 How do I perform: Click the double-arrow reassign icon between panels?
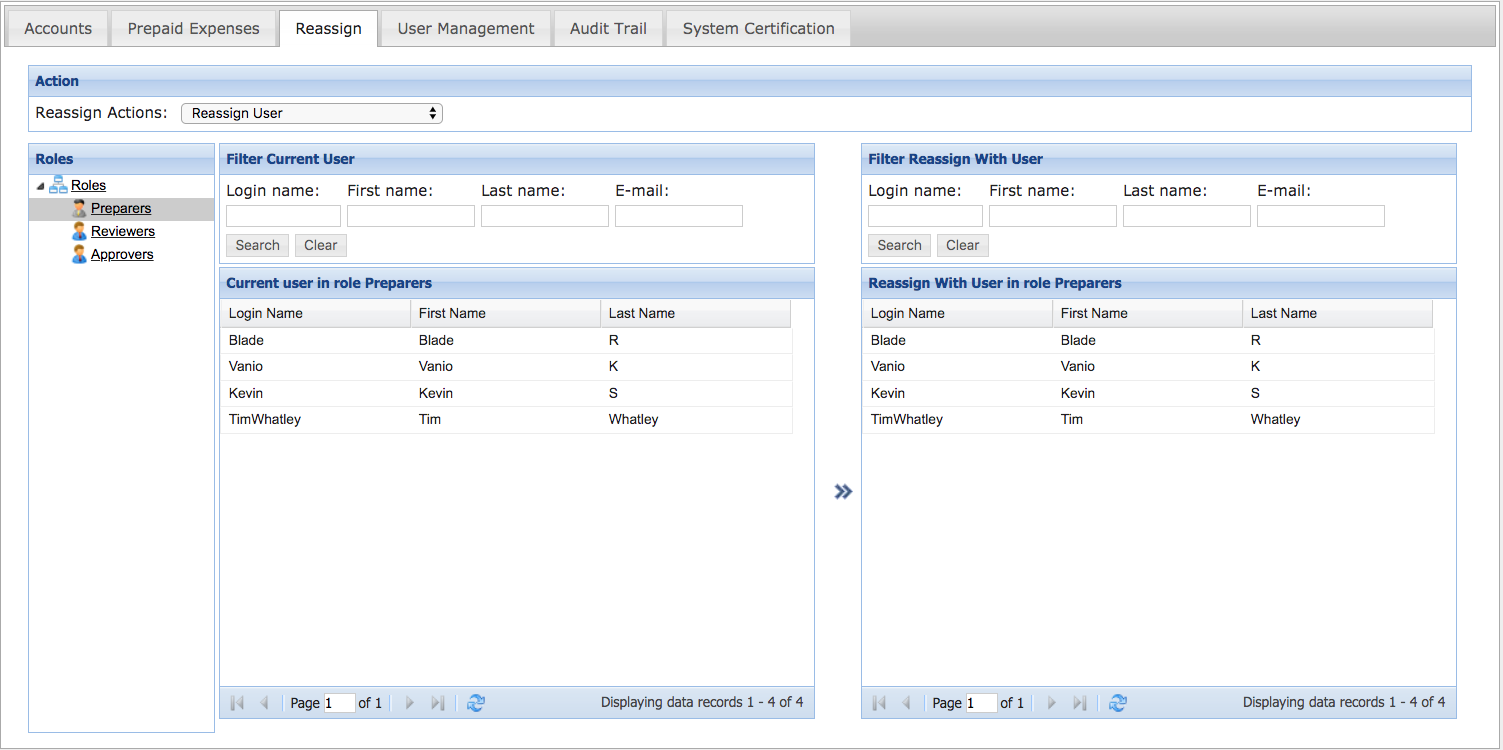point(843,491)
